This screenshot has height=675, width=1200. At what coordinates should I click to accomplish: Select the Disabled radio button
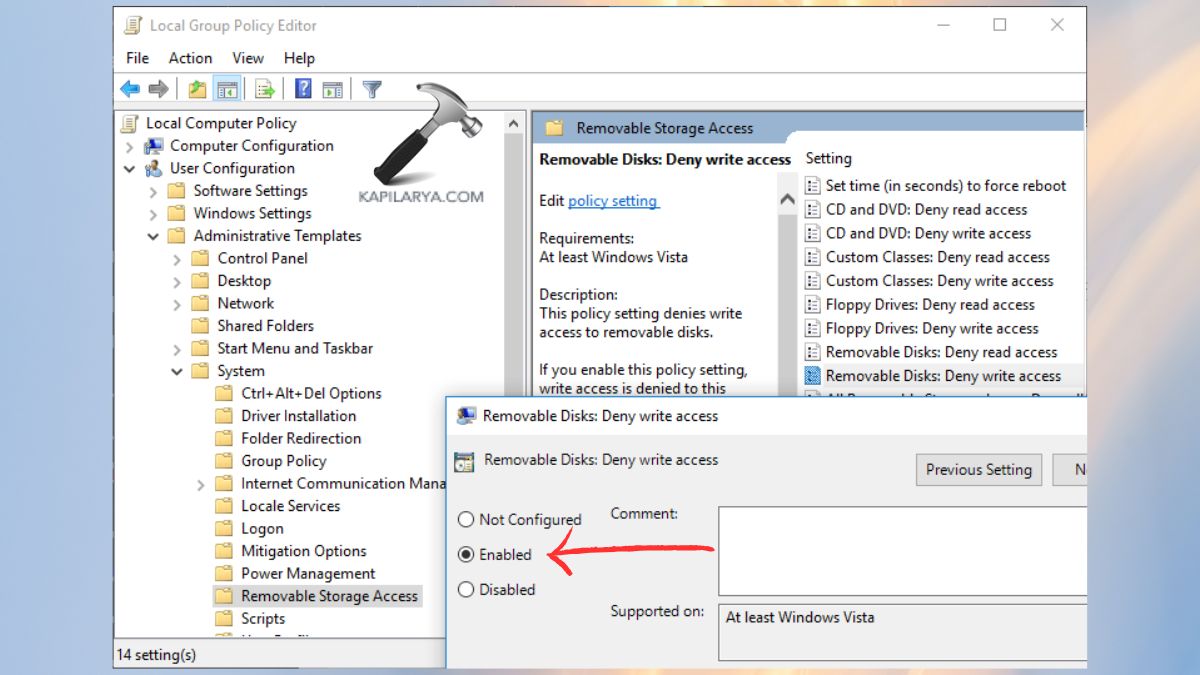(x=465, y=589)
